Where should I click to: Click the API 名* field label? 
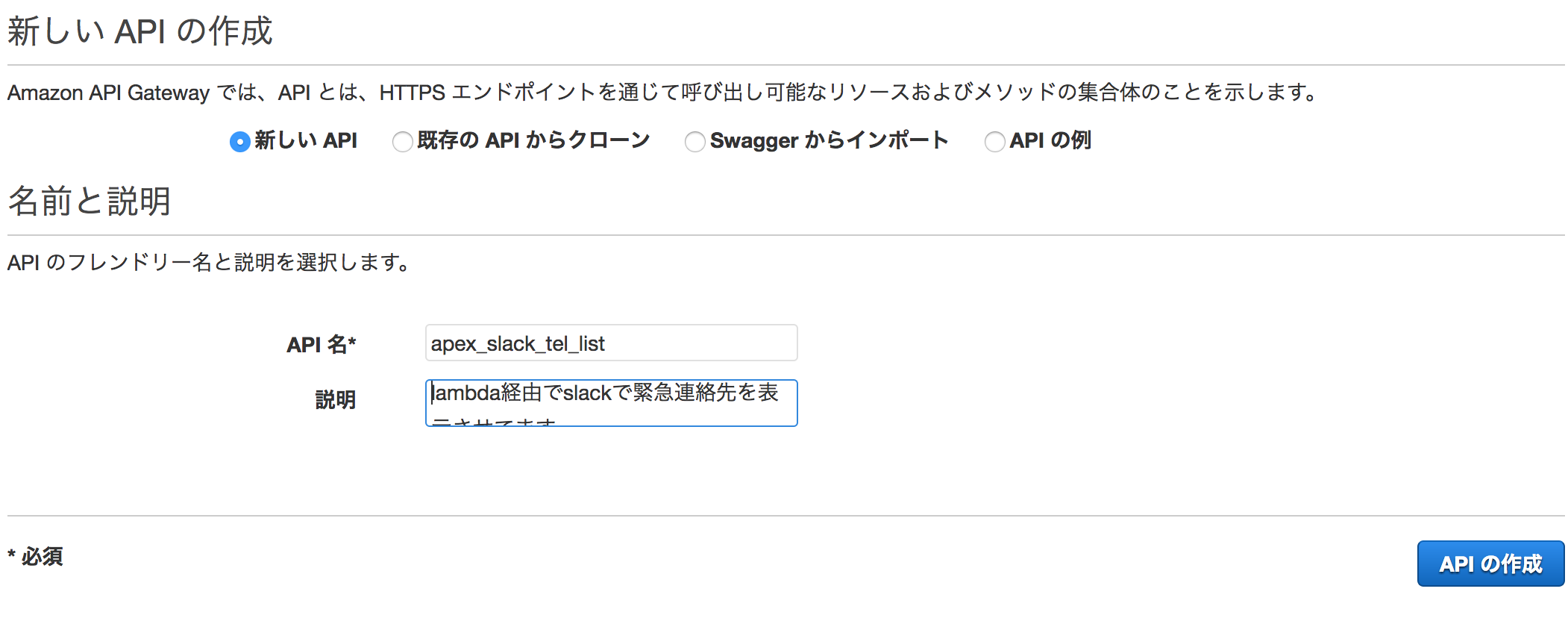click(322, 344)
